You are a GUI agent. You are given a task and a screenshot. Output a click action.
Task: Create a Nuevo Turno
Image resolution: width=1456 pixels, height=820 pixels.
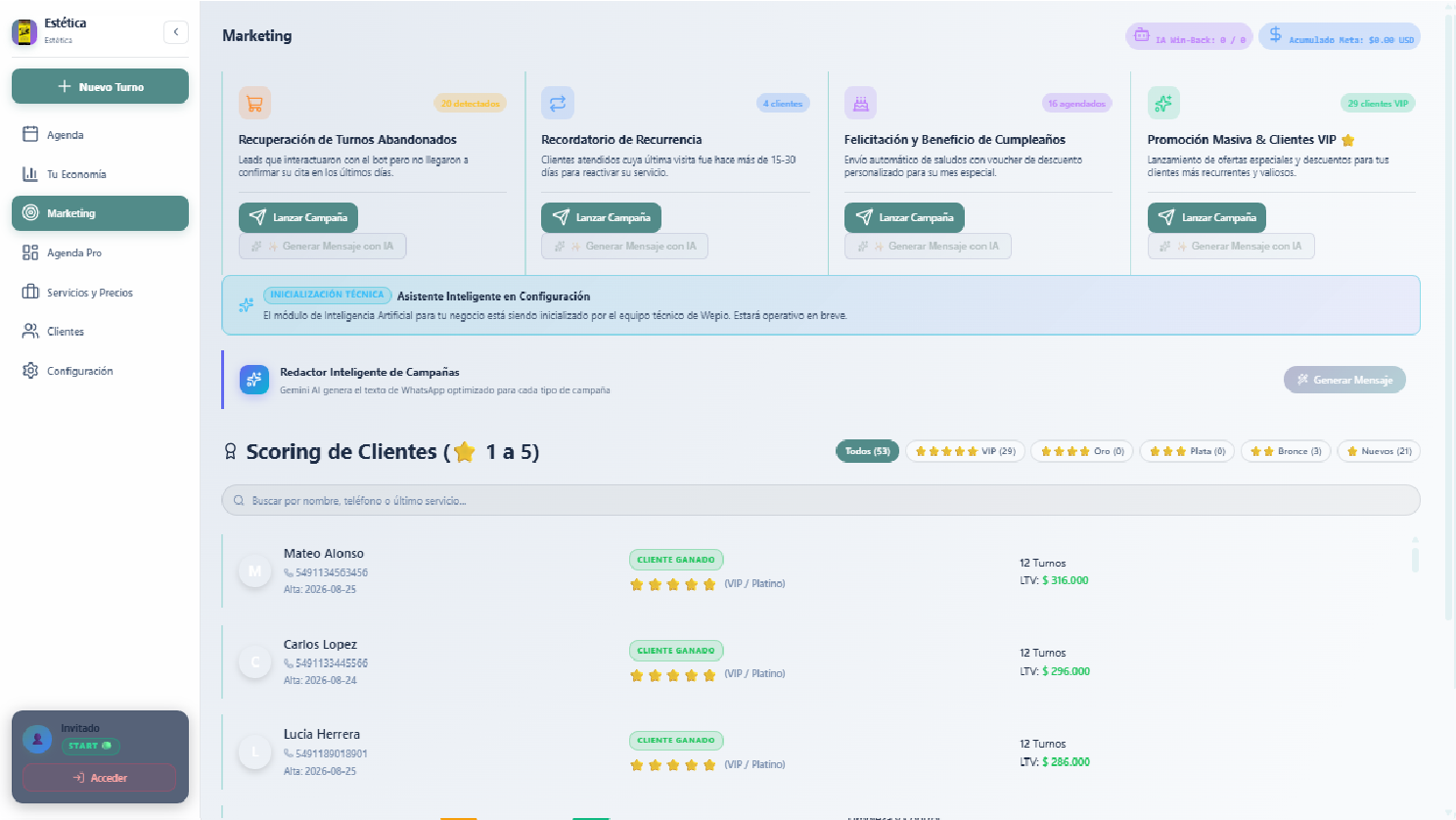click(100, 86)
